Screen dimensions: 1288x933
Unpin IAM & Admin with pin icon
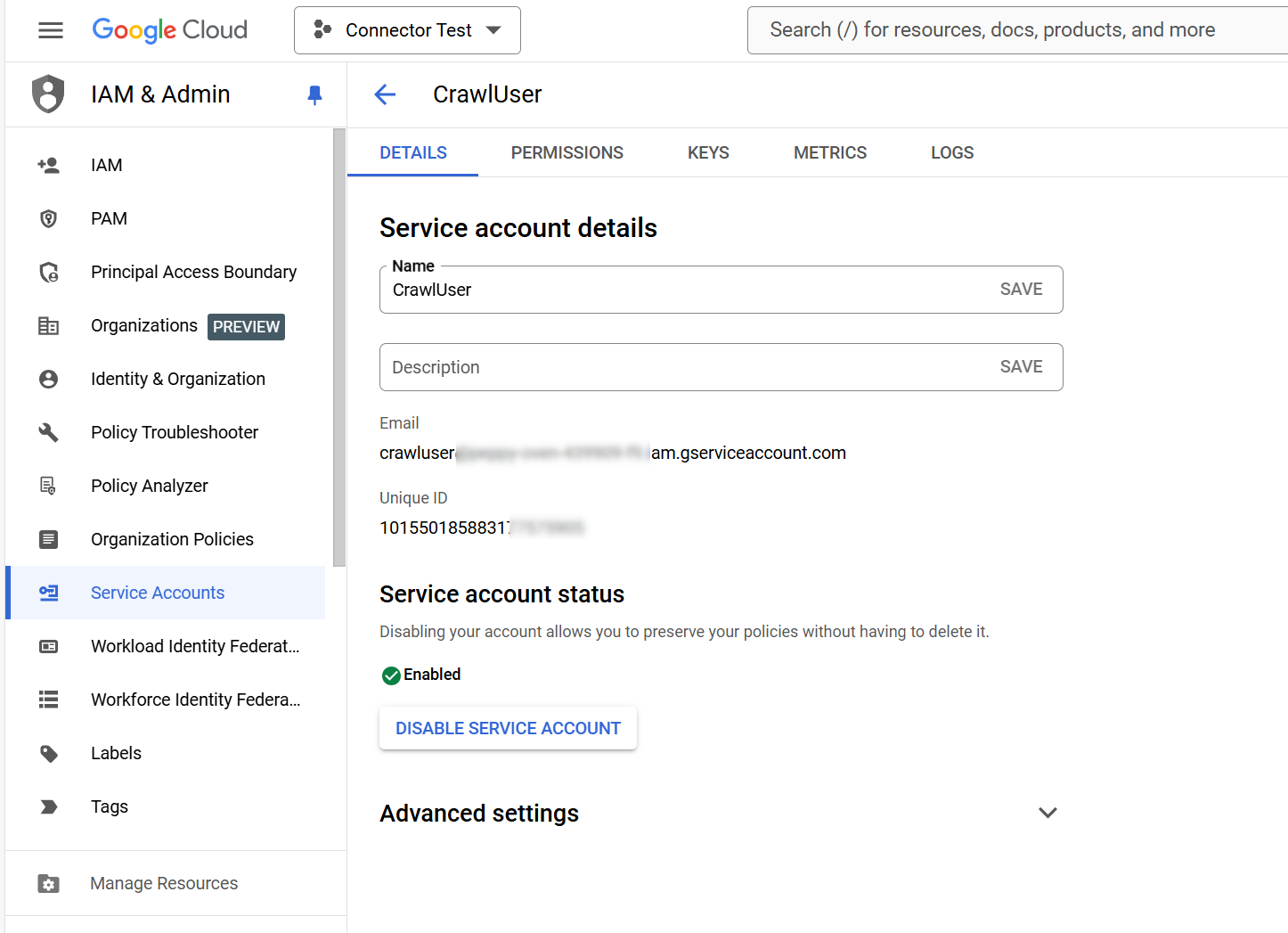(314, 95)
